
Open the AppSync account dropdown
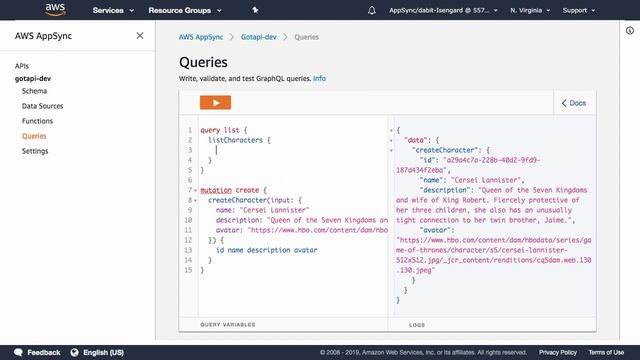pyautogui.click(x=443, y=10)
